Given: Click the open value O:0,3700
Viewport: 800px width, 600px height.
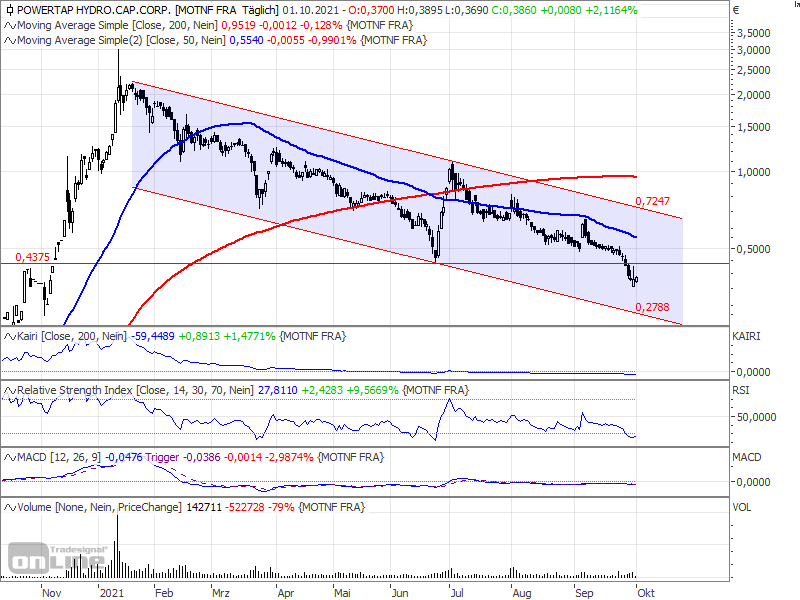Looking at the screenshot, I should pos(371,10).
